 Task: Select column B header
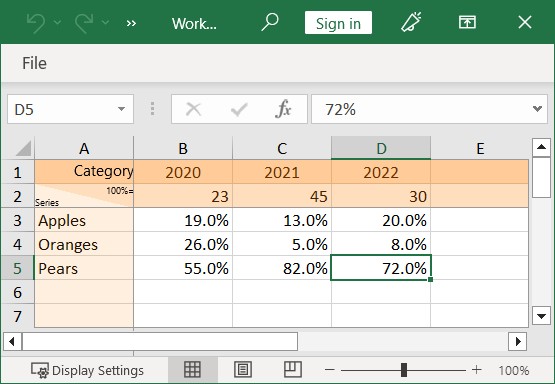click(183, 148)
